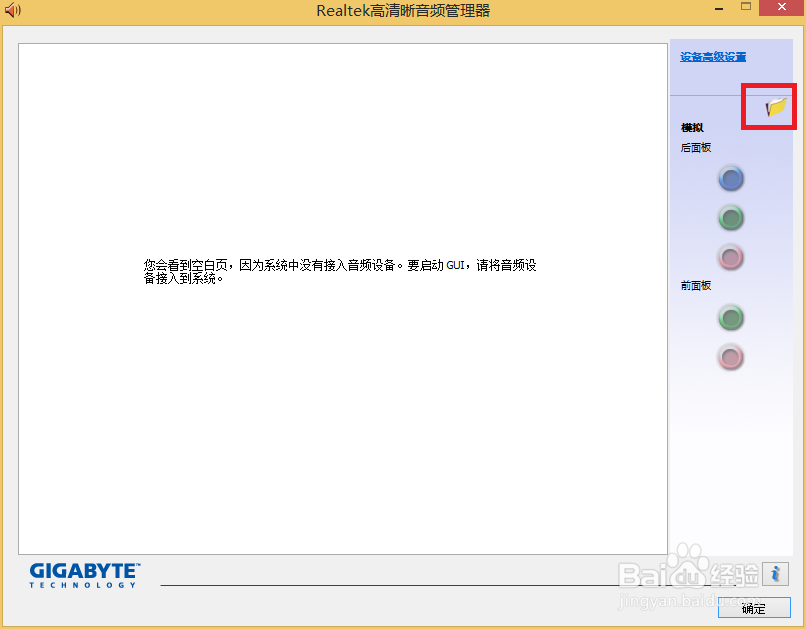Click the pink rear panel audio jack
The image size is (806, 629).
[730, 257]
